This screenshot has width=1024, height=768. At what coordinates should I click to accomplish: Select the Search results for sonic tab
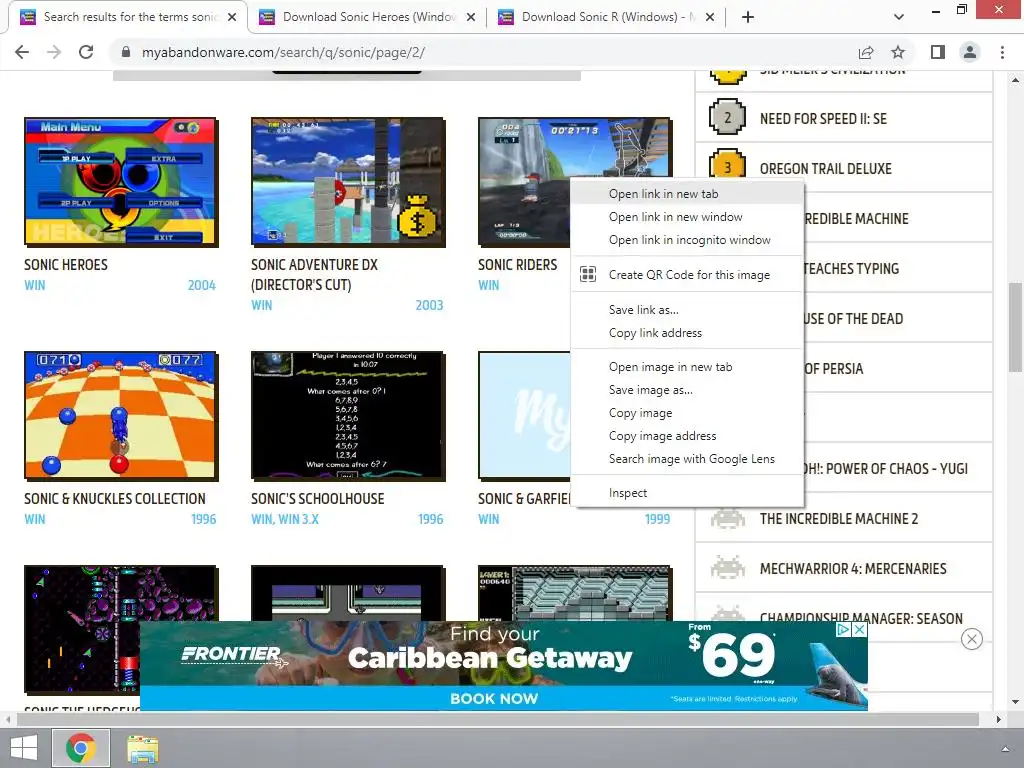pyautogui.click(x=128, y=17)
